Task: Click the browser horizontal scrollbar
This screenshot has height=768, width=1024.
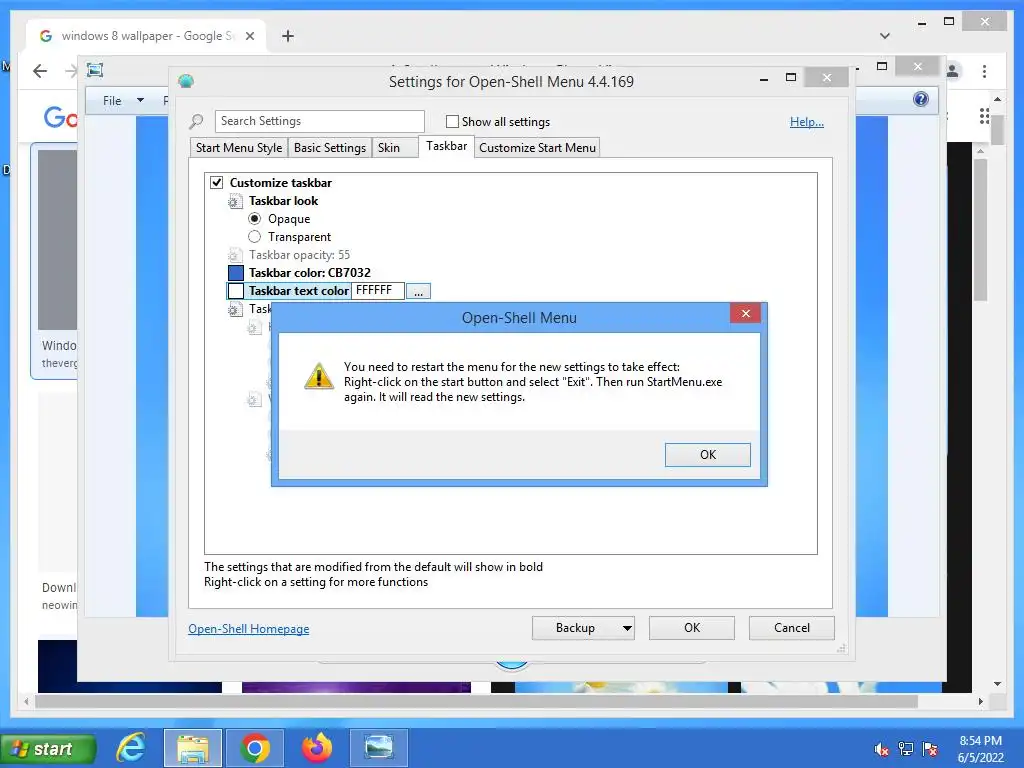Action: point(475,701)
